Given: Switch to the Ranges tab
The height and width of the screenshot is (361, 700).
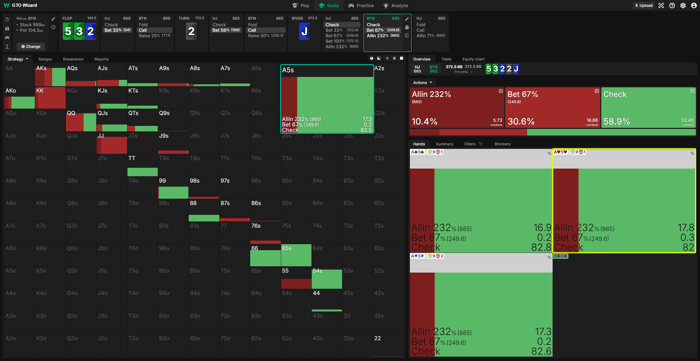Looking at the screenshot, I should 45,59.
